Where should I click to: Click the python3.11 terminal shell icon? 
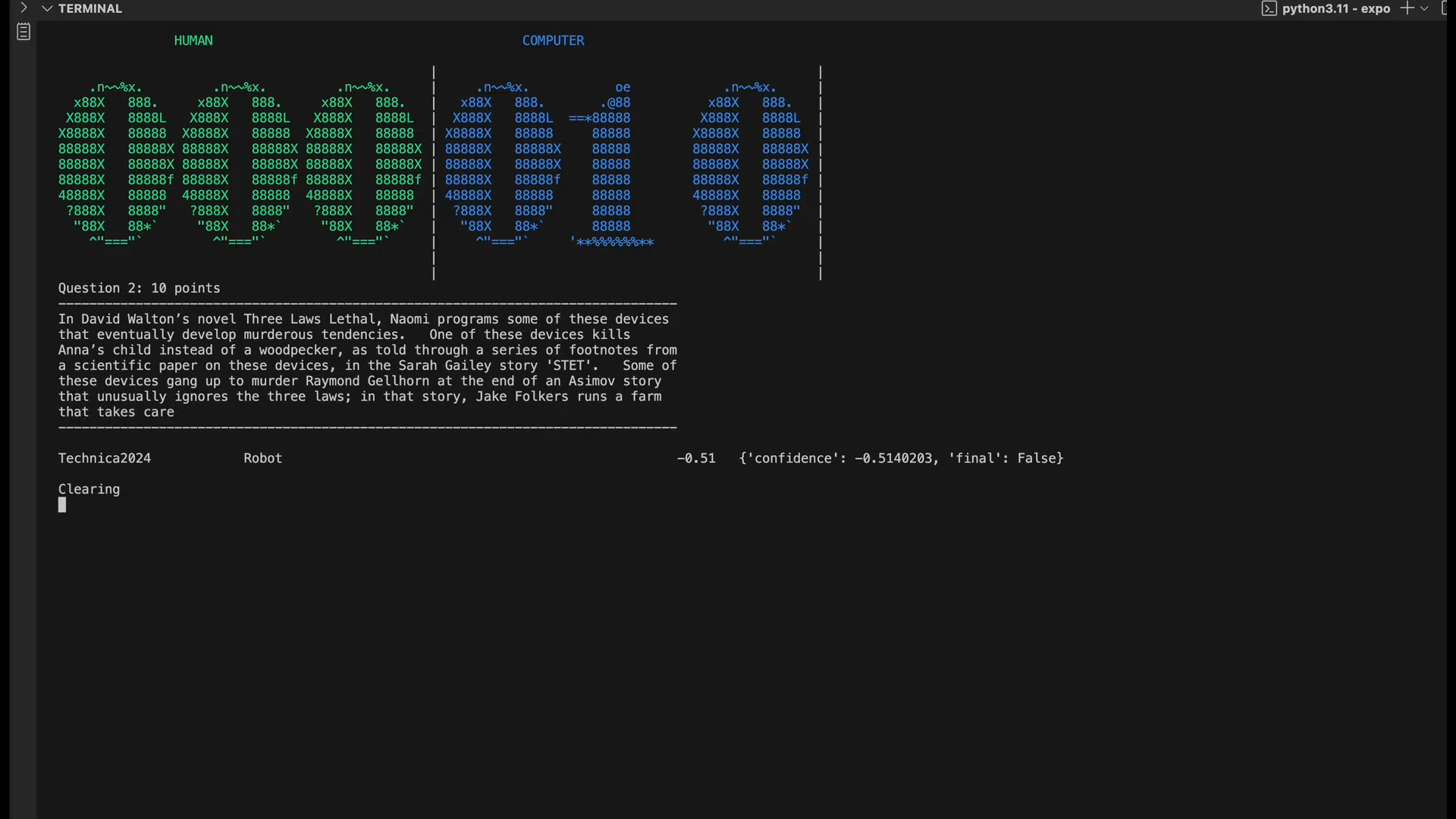tap(1269, 8)
